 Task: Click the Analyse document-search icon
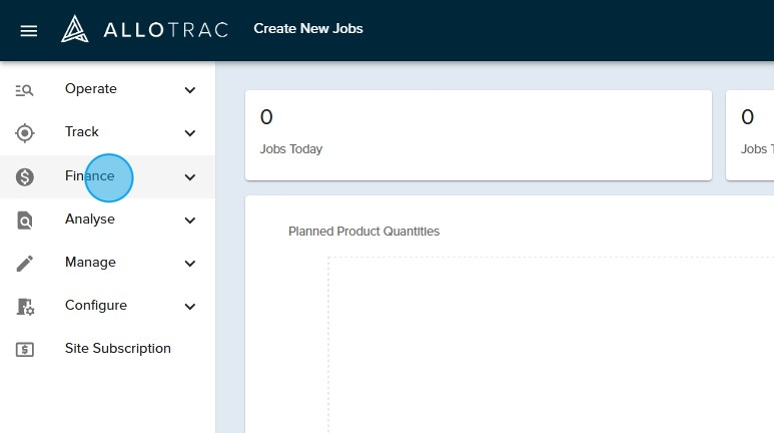(25, 220)
